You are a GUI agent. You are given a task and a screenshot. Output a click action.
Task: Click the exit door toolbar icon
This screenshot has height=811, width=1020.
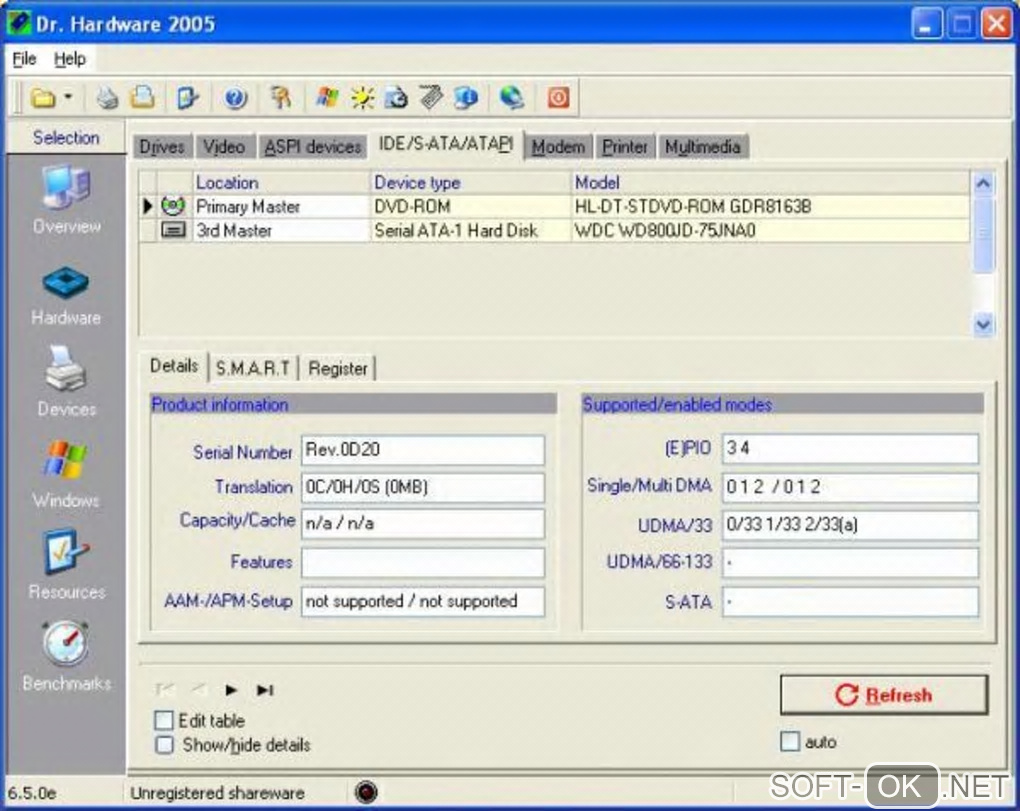tap(187, 98)
